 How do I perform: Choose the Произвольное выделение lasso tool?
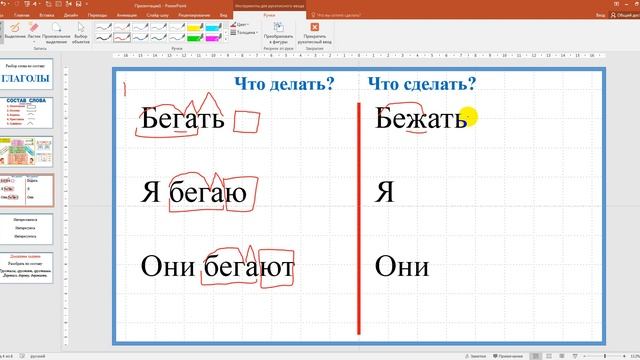click(56, 33)
